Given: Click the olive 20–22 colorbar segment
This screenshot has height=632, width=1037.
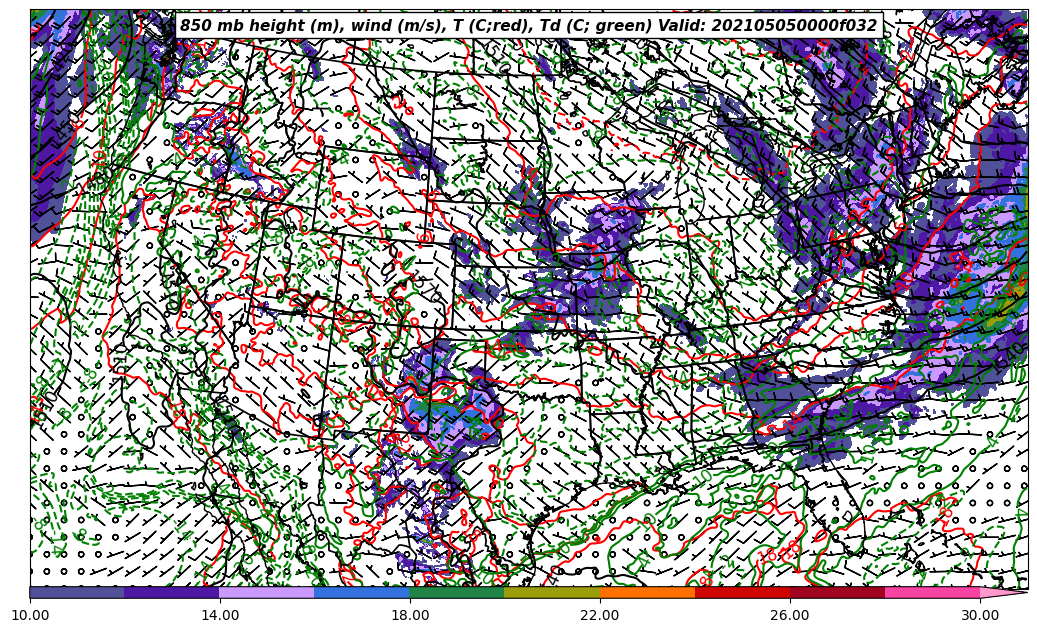Looking at the screenshot, I should tap(552, 592).
